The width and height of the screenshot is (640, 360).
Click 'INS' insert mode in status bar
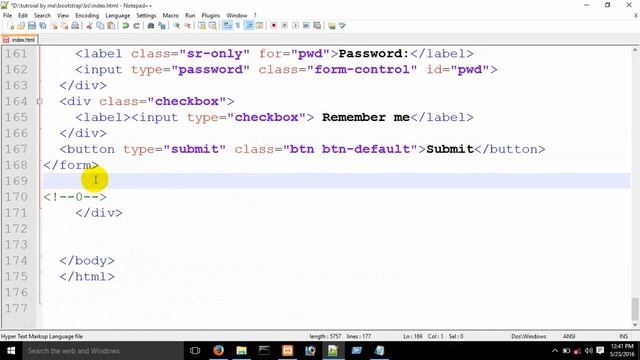point(623,336)
